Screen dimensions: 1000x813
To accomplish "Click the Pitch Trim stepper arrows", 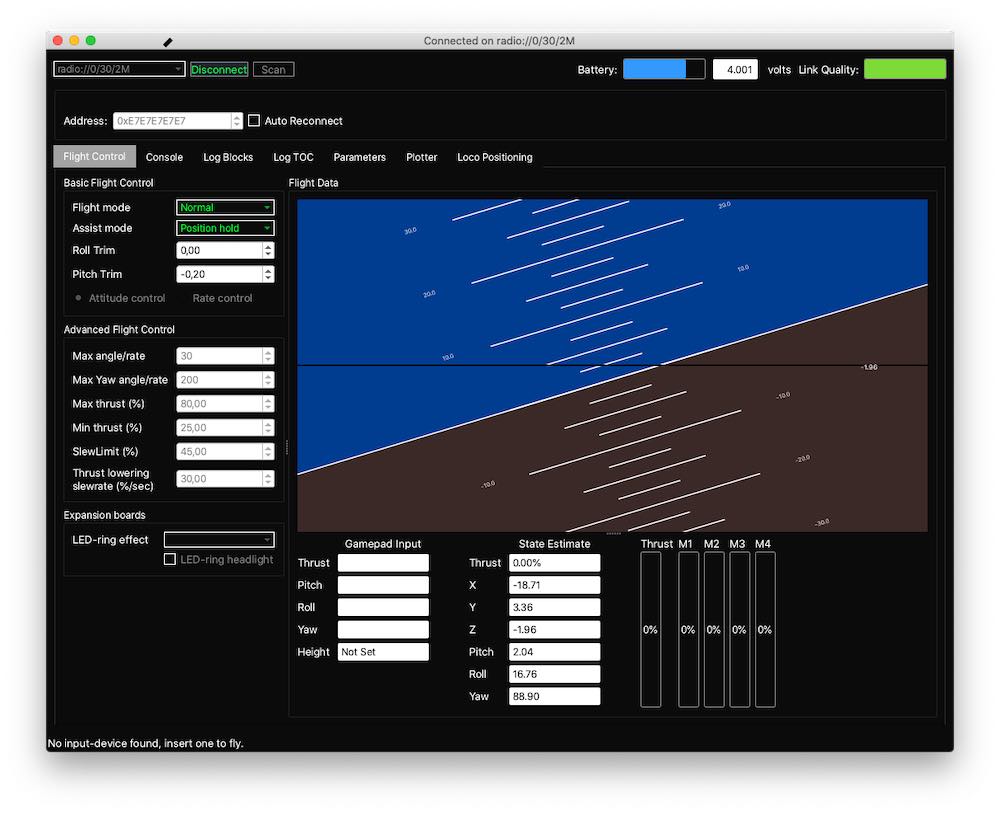I will [268, 274].
